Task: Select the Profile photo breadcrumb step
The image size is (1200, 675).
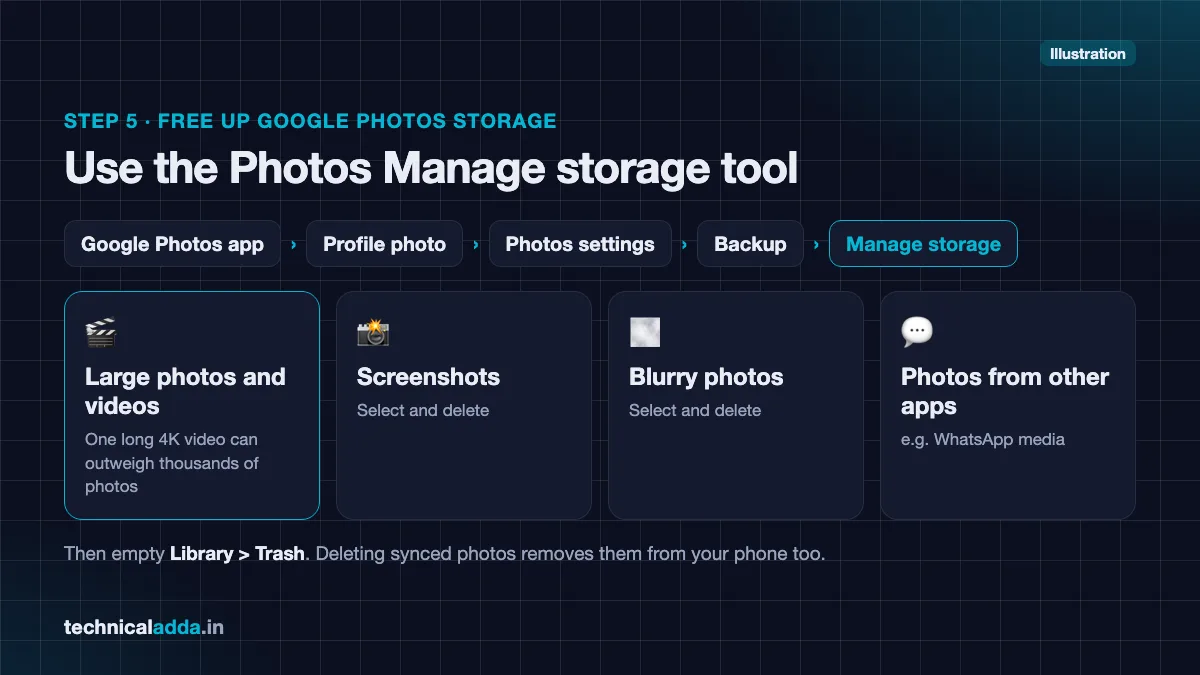Action: (x=384, y=244)
